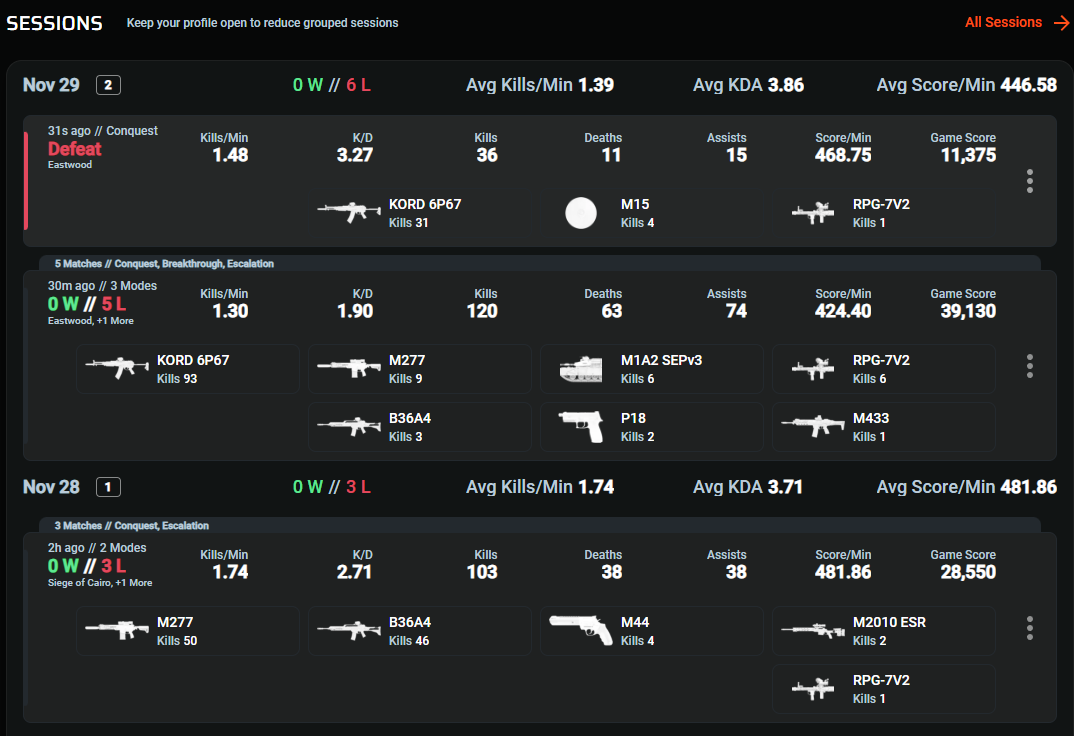Click the Avg KDA 3.86 stat
Image resolution: width=1074 pixels, height=736 pixels.
click(748, 85)
